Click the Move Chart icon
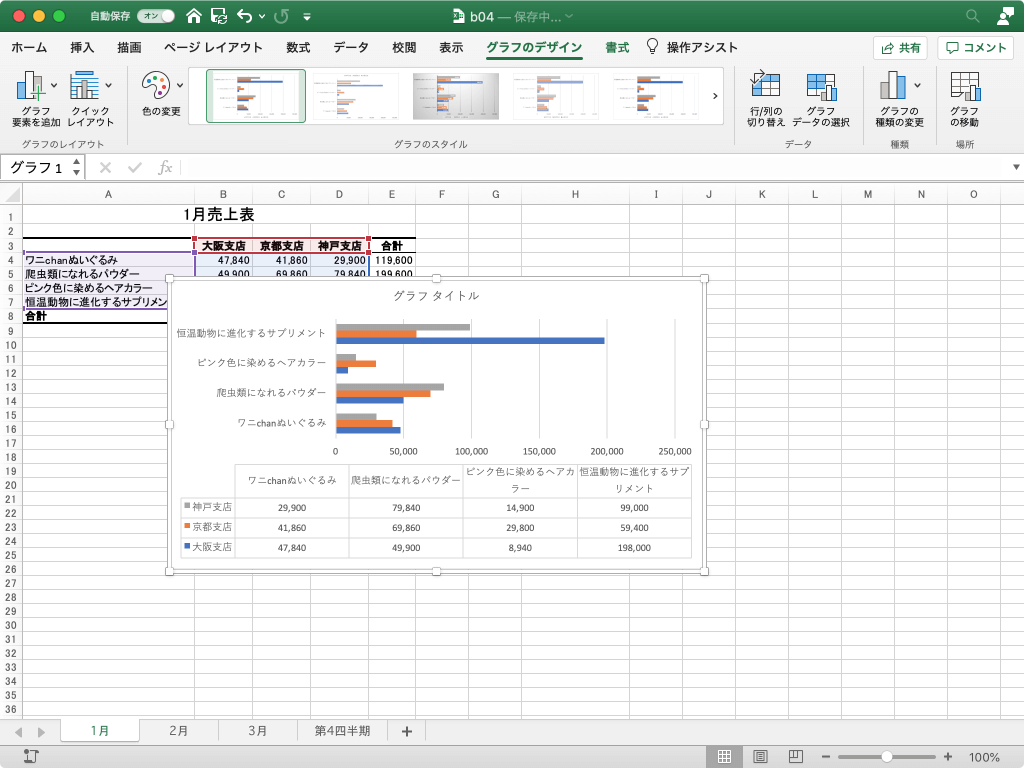1024x768 pixels. coord(965,86)
